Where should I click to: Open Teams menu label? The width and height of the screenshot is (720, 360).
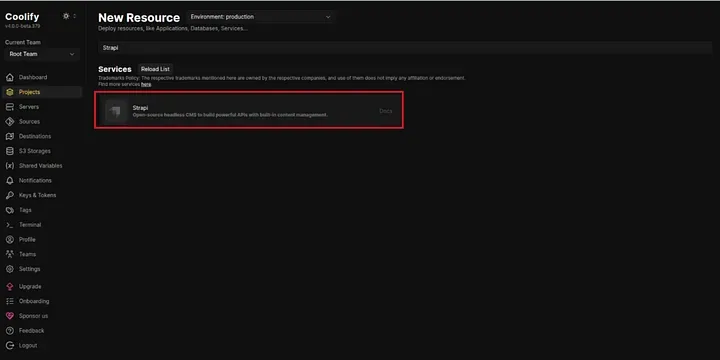[x=27, y=254]
